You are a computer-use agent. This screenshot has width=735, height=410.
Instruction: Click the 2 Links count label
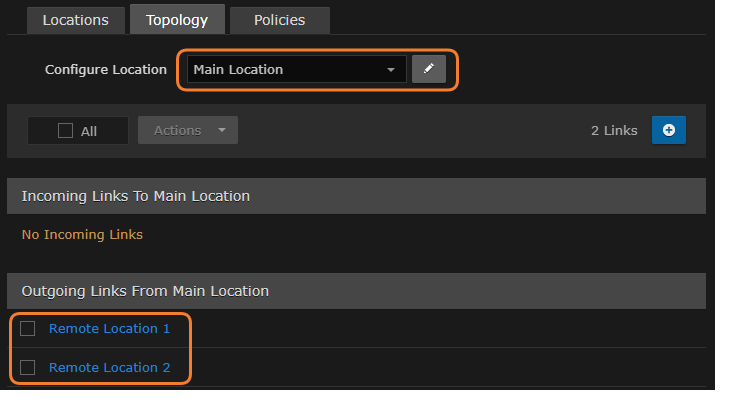[614, 130]
